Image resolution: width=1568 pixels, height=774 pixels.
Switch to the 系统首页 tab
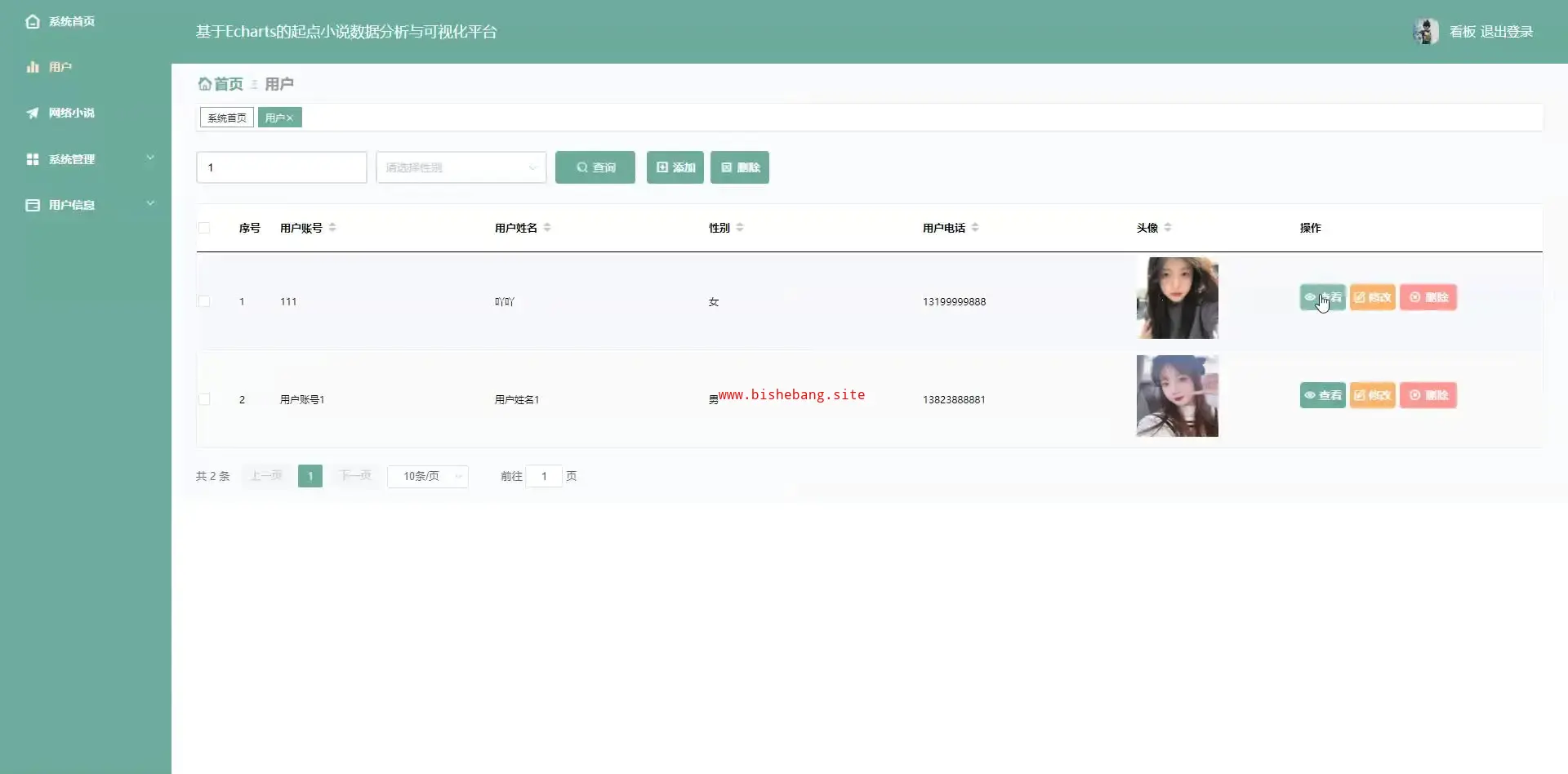coord(227,118)
